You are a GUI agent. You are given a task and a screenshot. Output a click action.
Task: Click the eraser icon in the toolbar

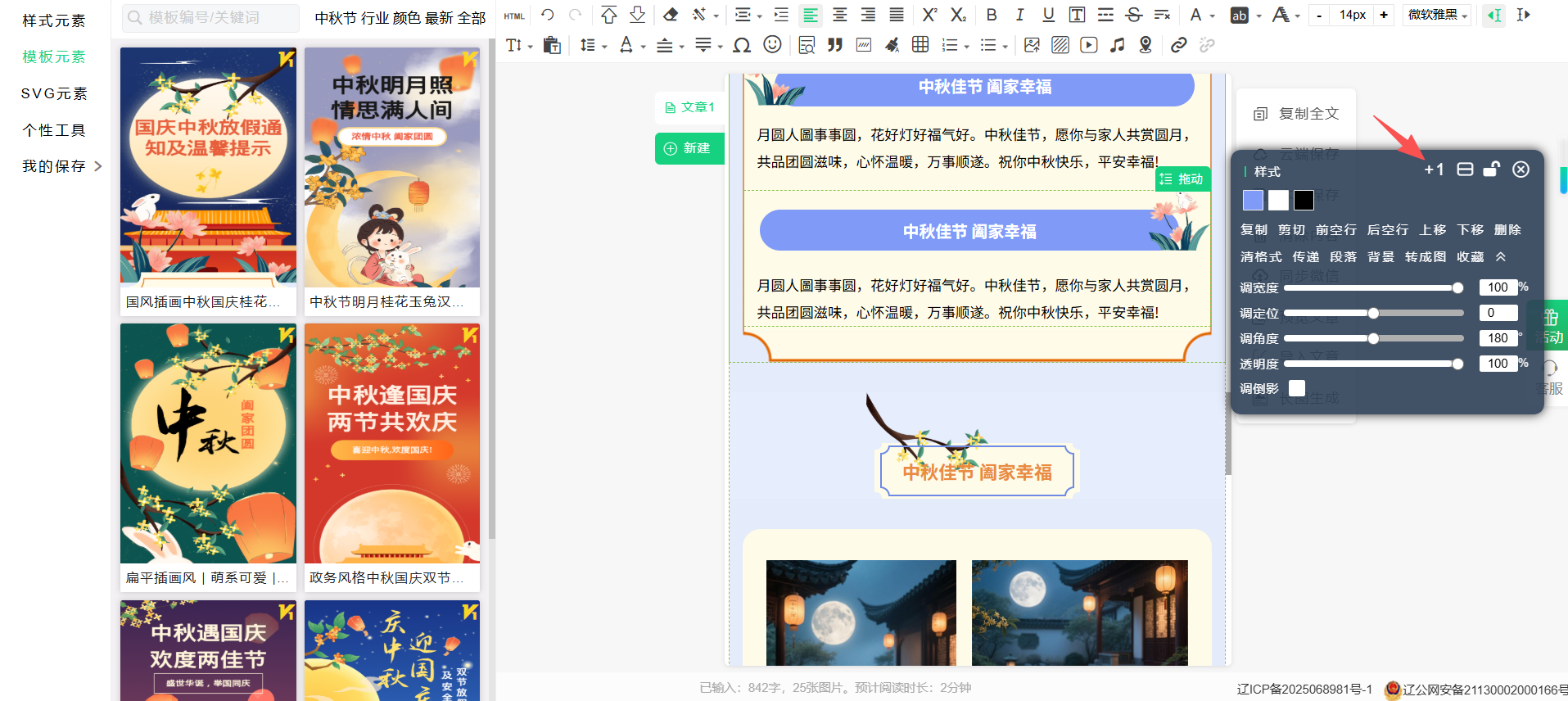671,15
